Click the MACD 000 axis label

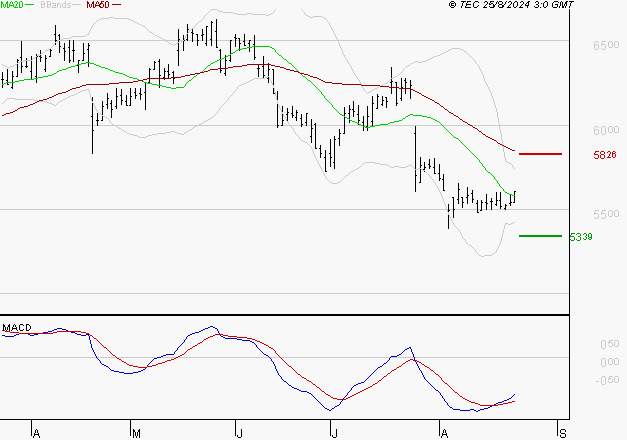coord(610,362)
